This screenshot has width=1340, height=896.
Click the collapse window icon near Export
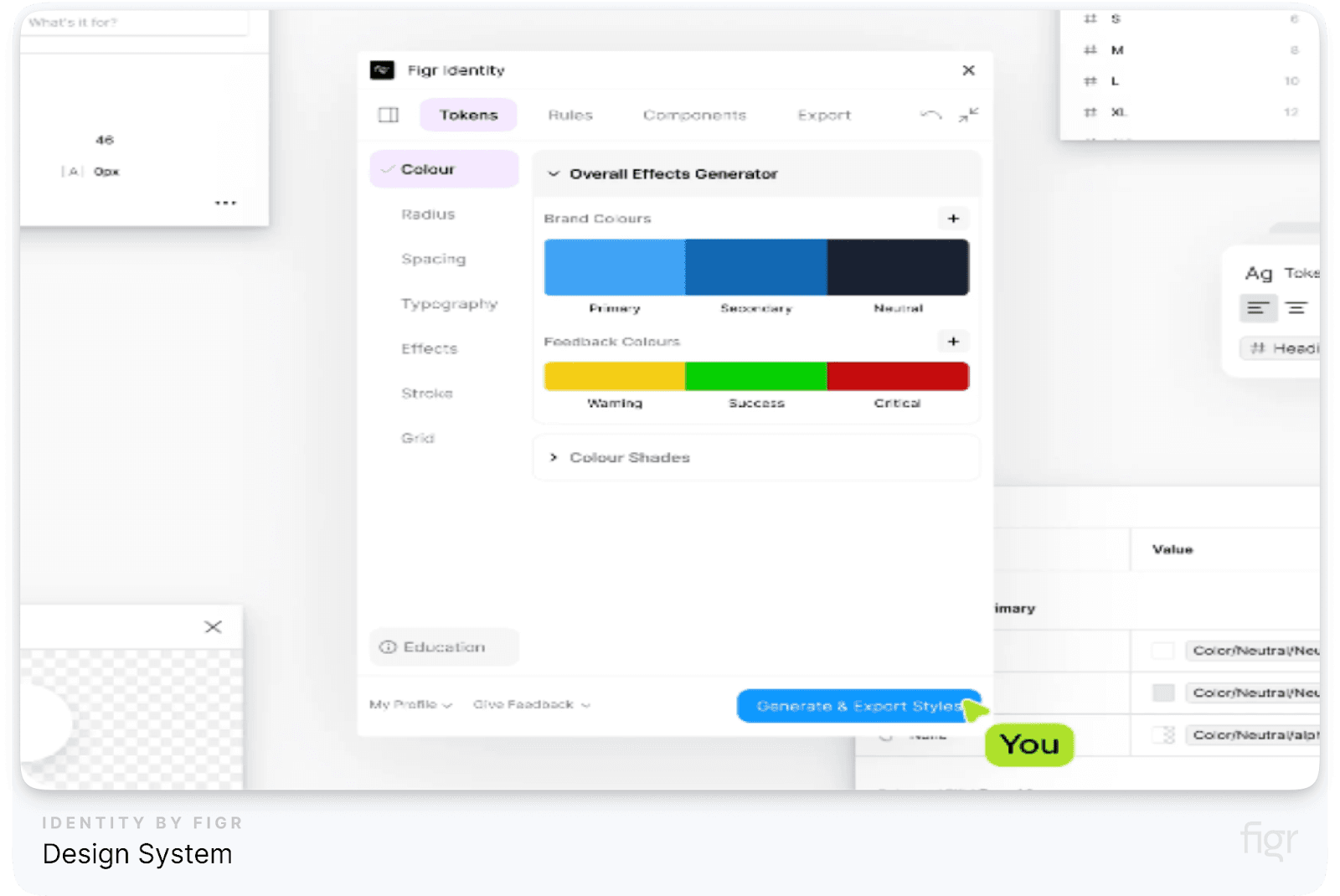[x=969, y=115]
